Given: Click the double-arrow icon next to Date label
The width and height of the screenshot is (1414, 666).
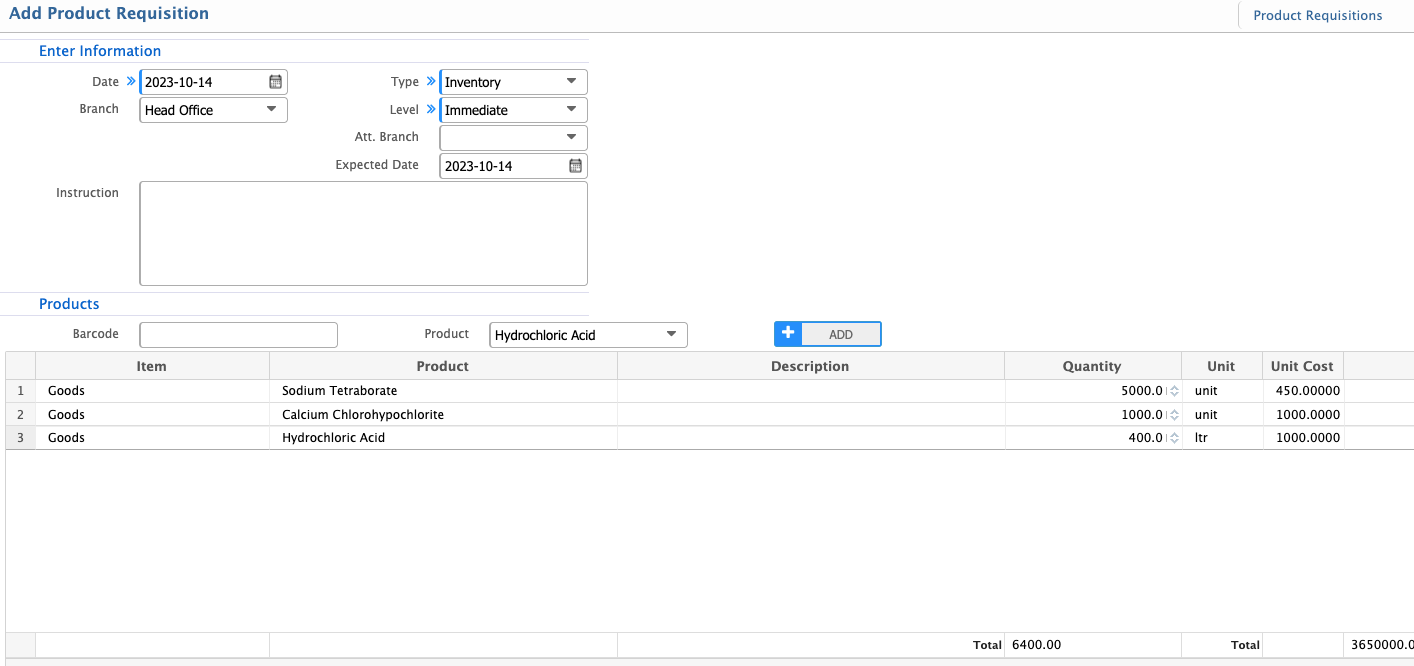Looking at the screenshot, I should [x=131, y=81].
